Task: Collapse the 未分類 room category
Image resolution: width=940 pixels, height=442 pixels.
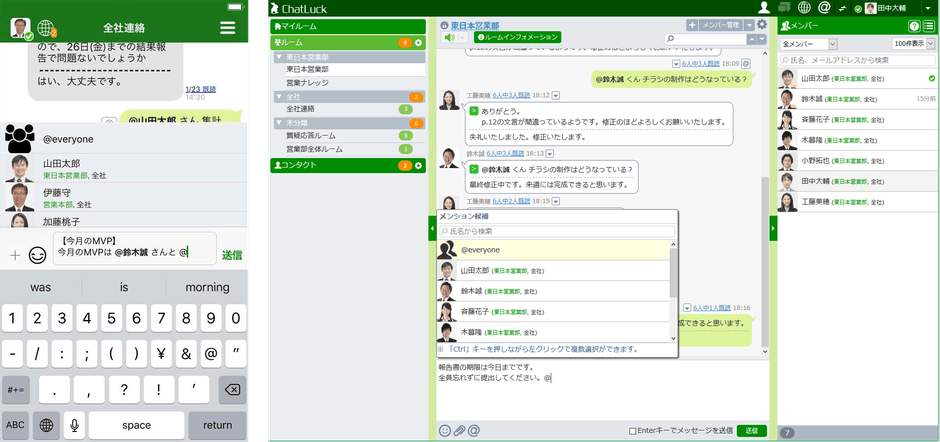Action: pos(279,122)
